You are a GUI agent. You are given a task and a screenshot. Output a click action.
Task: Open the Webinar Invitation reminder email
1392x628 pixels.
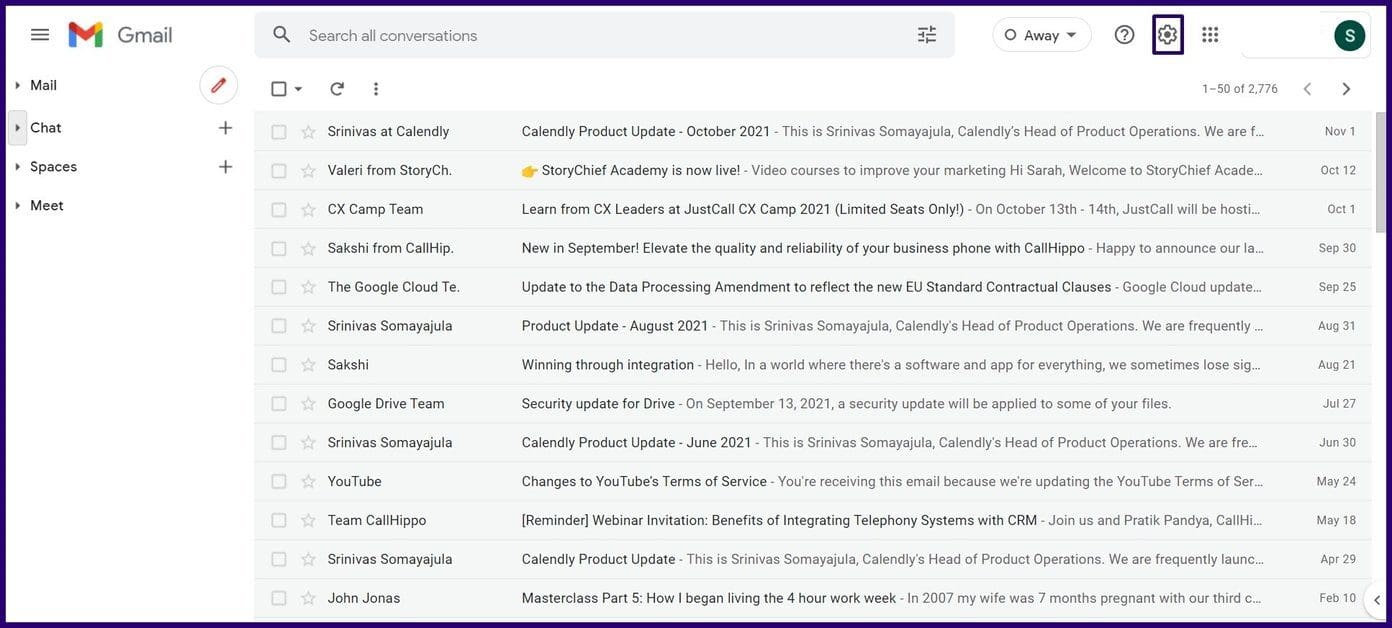click(x=813, y=521)
